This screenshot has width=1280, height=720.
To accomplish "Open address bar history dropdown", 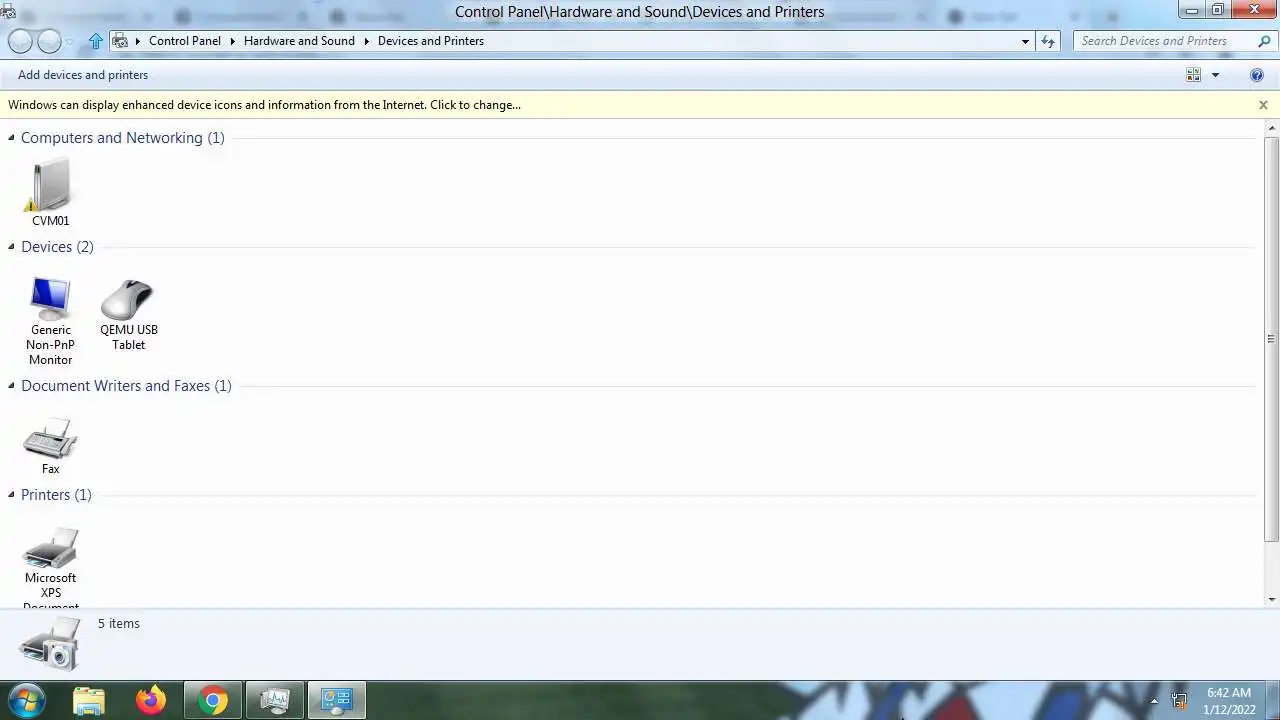I will [1025, 41].
